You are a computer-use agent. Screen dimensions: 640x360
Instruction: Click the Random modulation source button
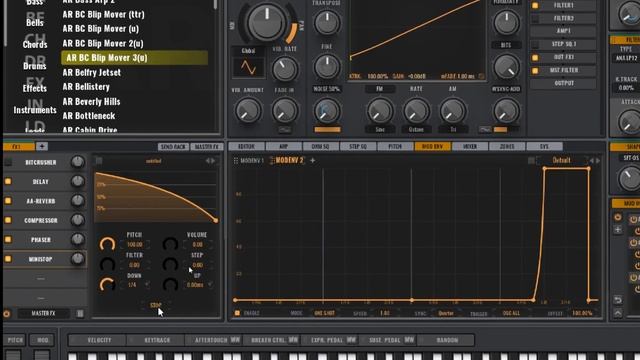pyautogui.click(x=447, y=340)
